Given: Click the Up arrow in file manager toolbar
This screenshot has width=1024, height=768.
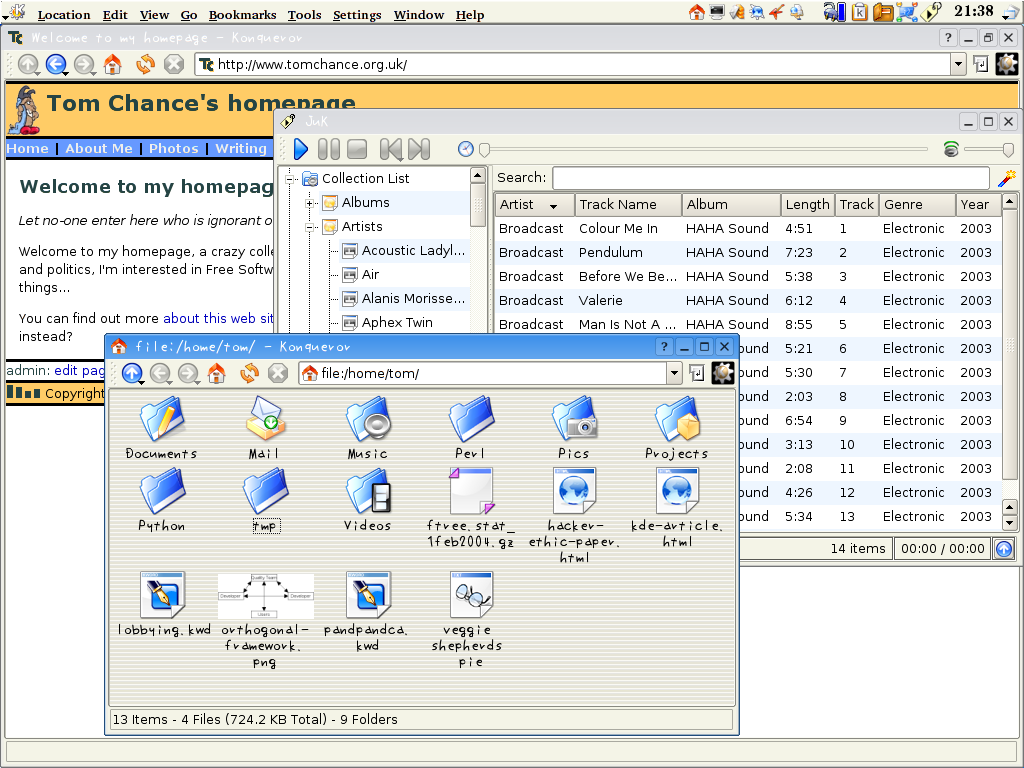Looking at the screenshot, I should 133,373.
